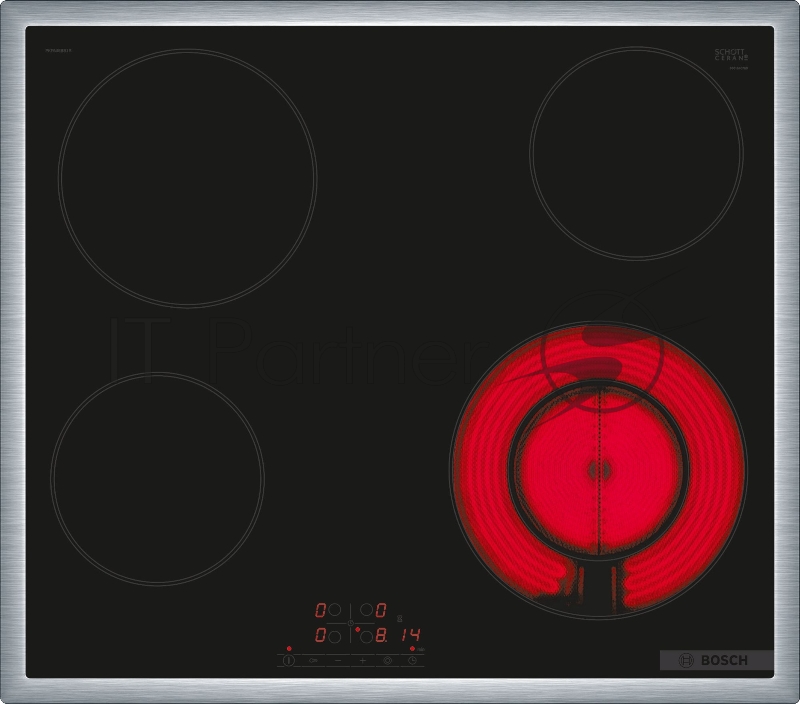Viewport: 800px width, 704px height.
Task: Tap the minus key to lower heat
Action: (338, 660)
